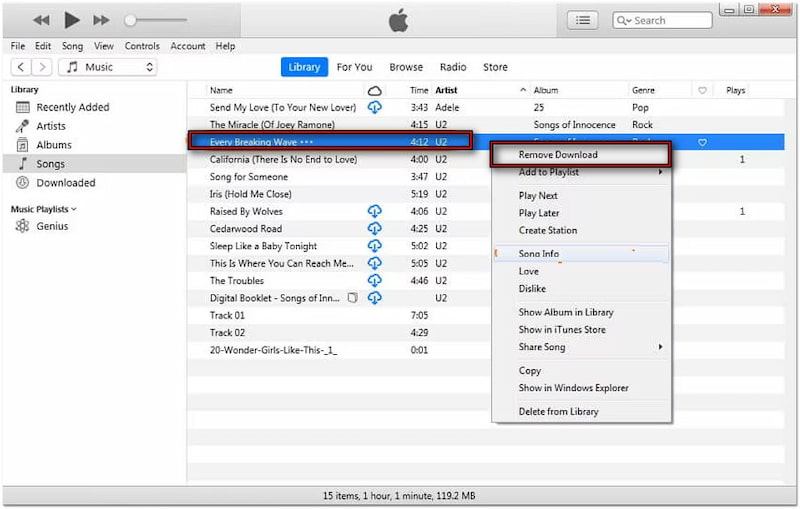Open the Song menu
The image size is (800, 509).
point(72,46)
